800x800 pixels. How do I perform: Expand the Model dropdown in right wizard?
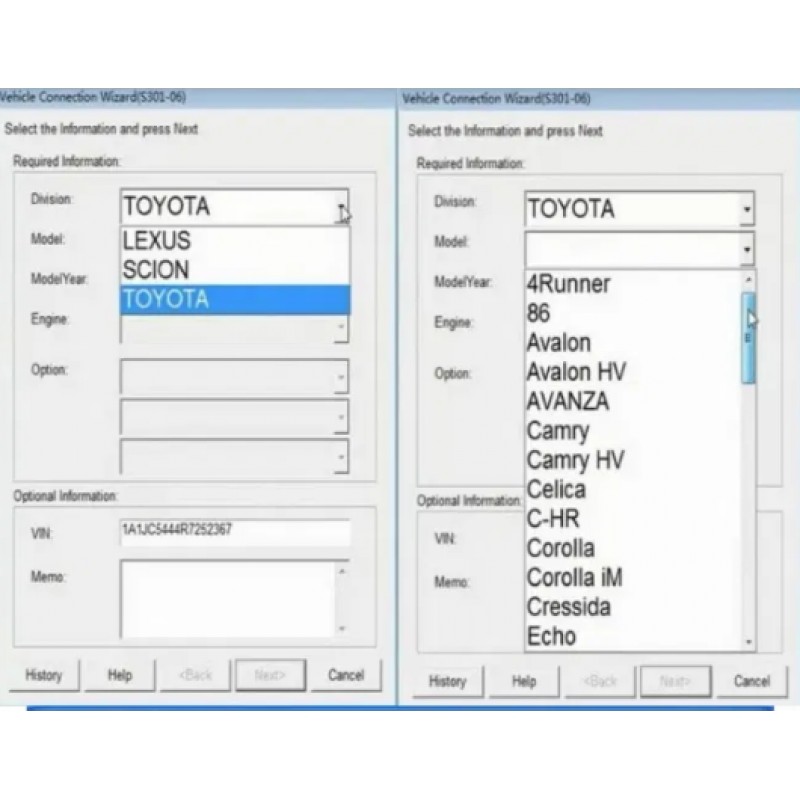coord(746,248)
